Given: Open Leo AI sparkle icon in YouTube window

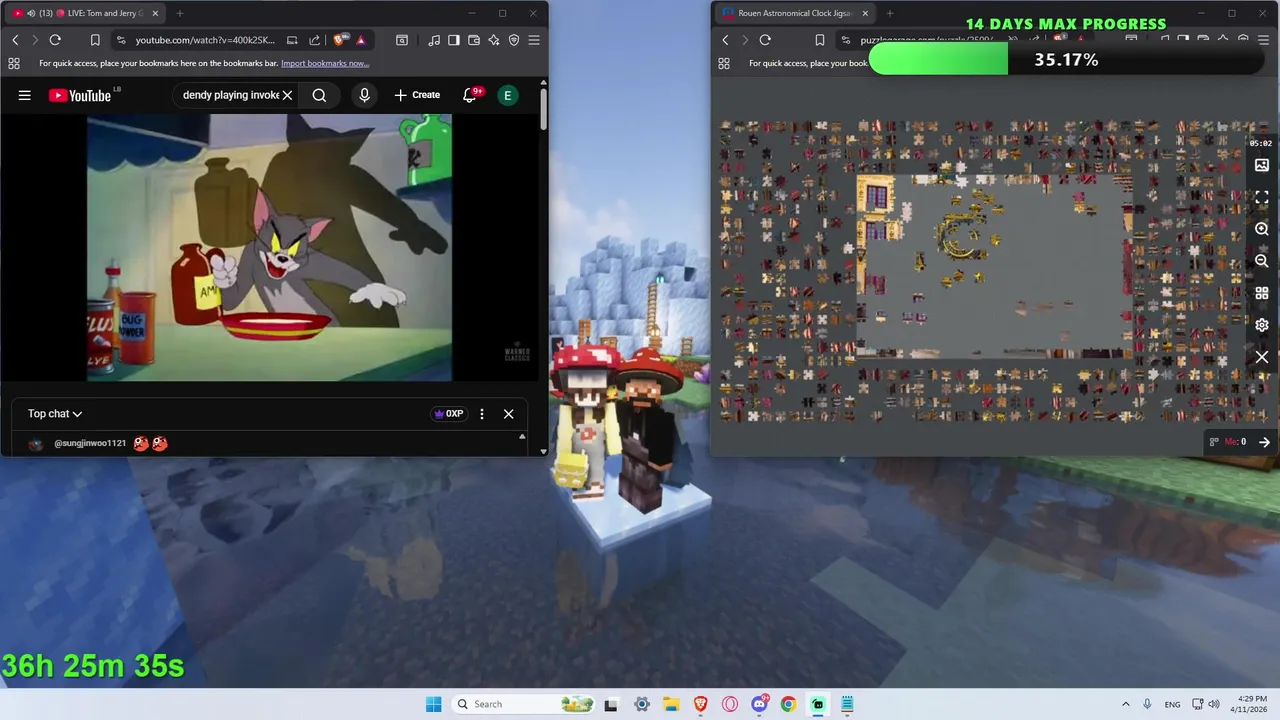Looking at the screenshot, I should pos(494,40).
